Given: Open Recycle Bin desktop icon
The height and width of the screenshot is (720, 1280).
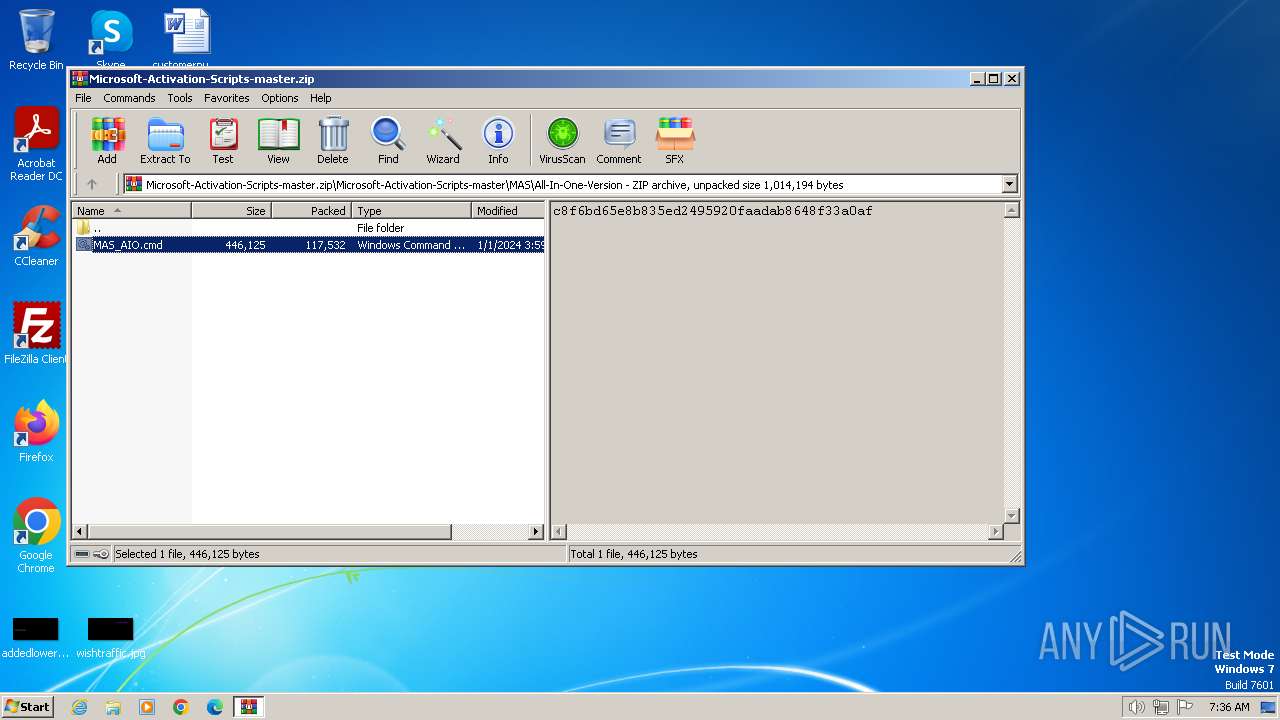Looking at the screenshot, I should 36,40.
